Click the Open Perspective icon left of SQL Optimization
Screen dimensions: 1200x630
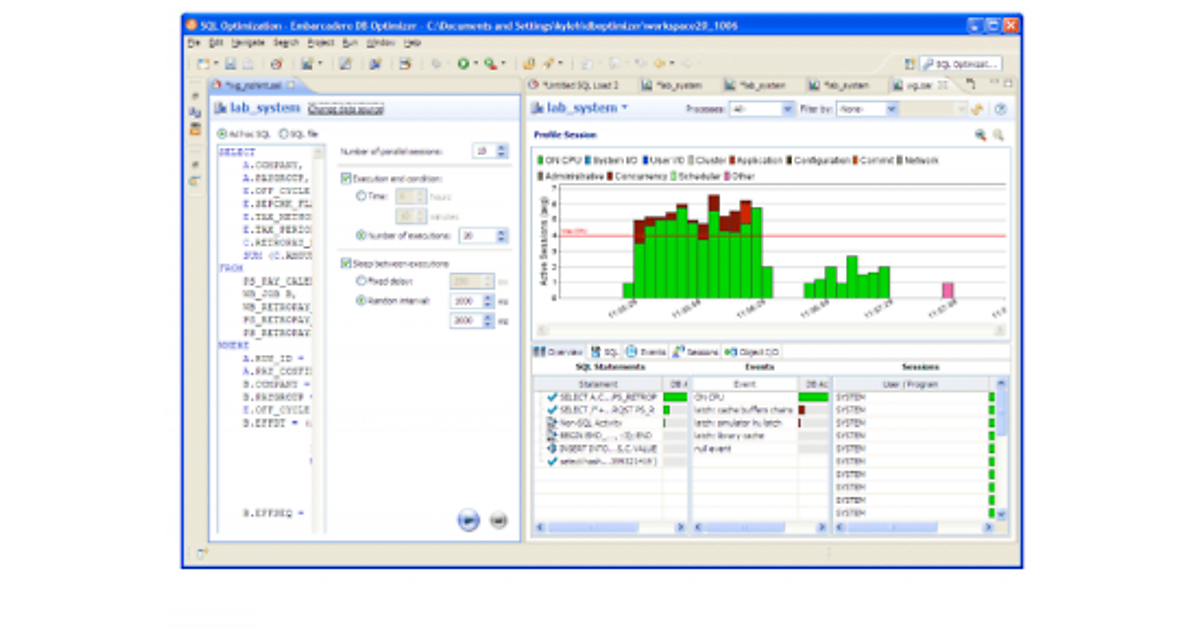[x=908, y=63]
